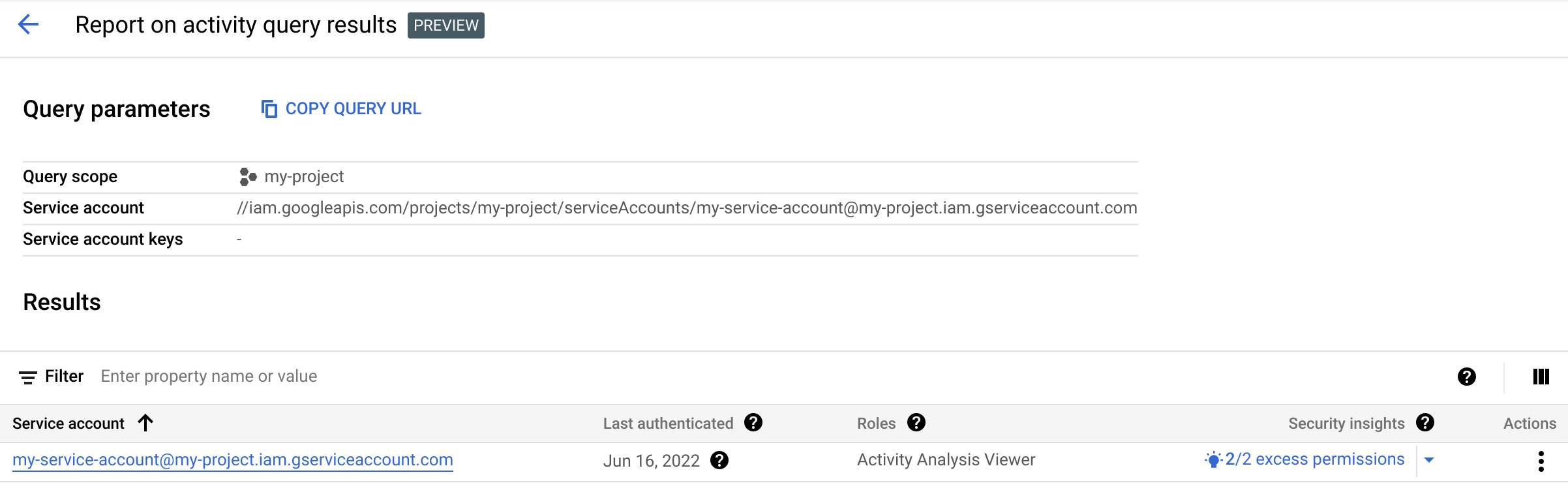
Task: Expand the excess permissions dropdown arrow
Action: tap(1429, 460)
